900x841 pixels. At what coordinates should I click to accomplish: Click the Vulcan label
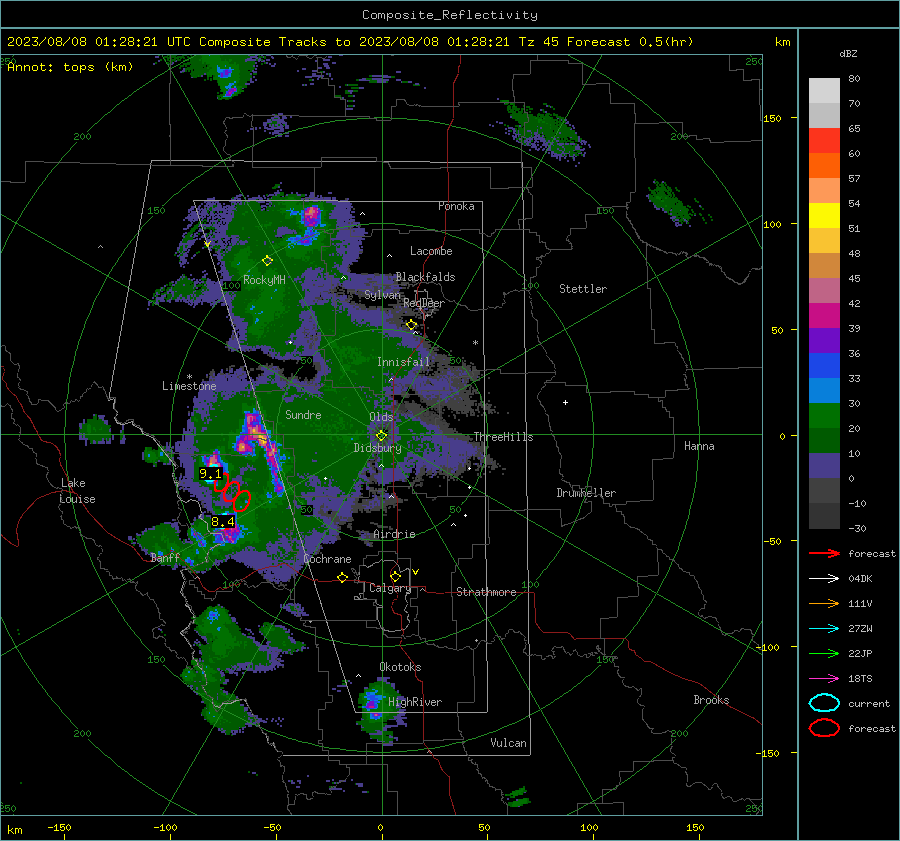click(x=509, y=743)
